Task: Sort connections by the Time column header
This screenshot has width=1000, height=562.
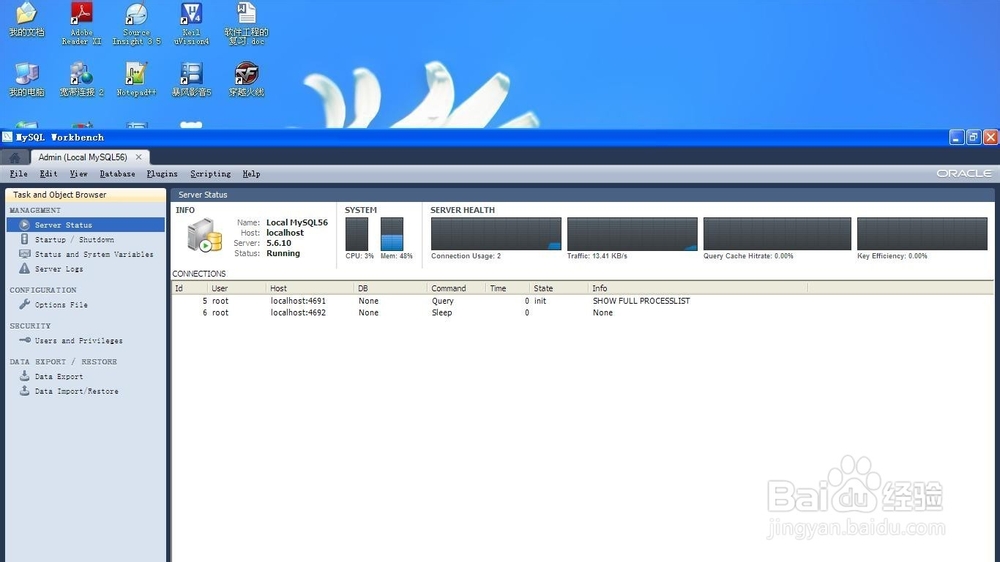Action: pyautogui.click(x=507, y=288)
